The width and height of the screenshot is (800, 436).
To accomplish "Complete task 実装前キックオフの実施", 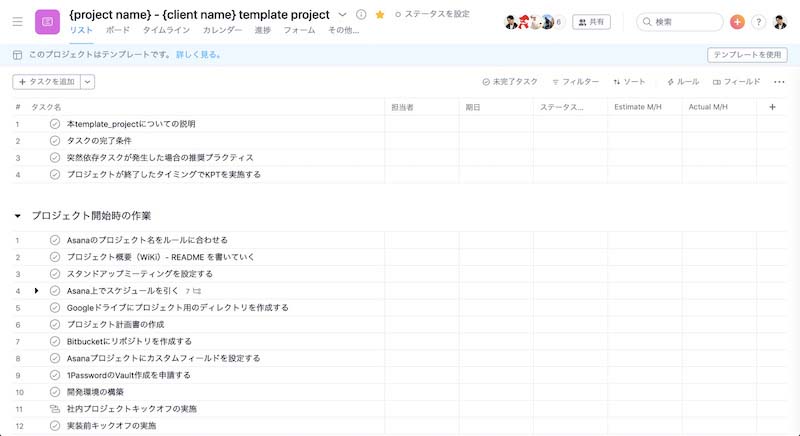I will (x=55, y=425).
